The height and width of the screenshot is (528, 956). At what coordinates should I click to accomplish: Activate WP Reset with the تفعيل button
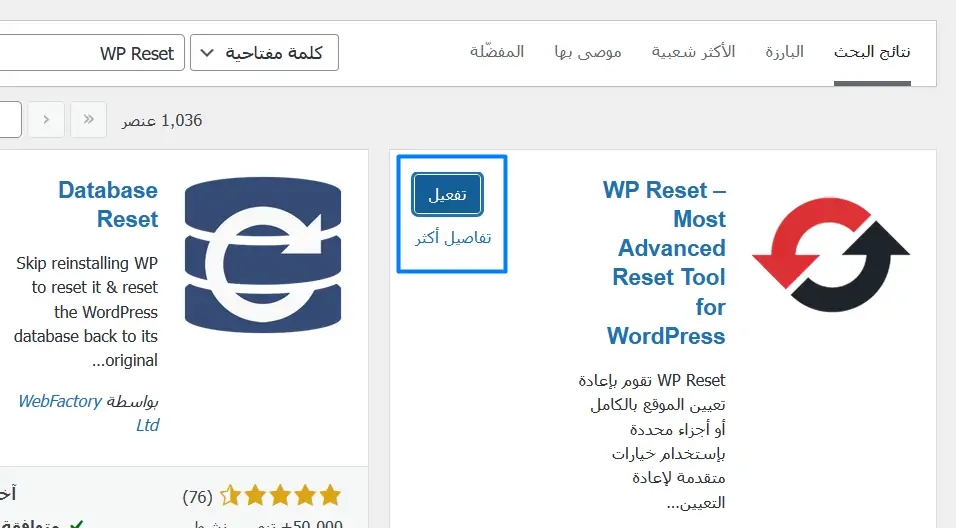[448, 194]
